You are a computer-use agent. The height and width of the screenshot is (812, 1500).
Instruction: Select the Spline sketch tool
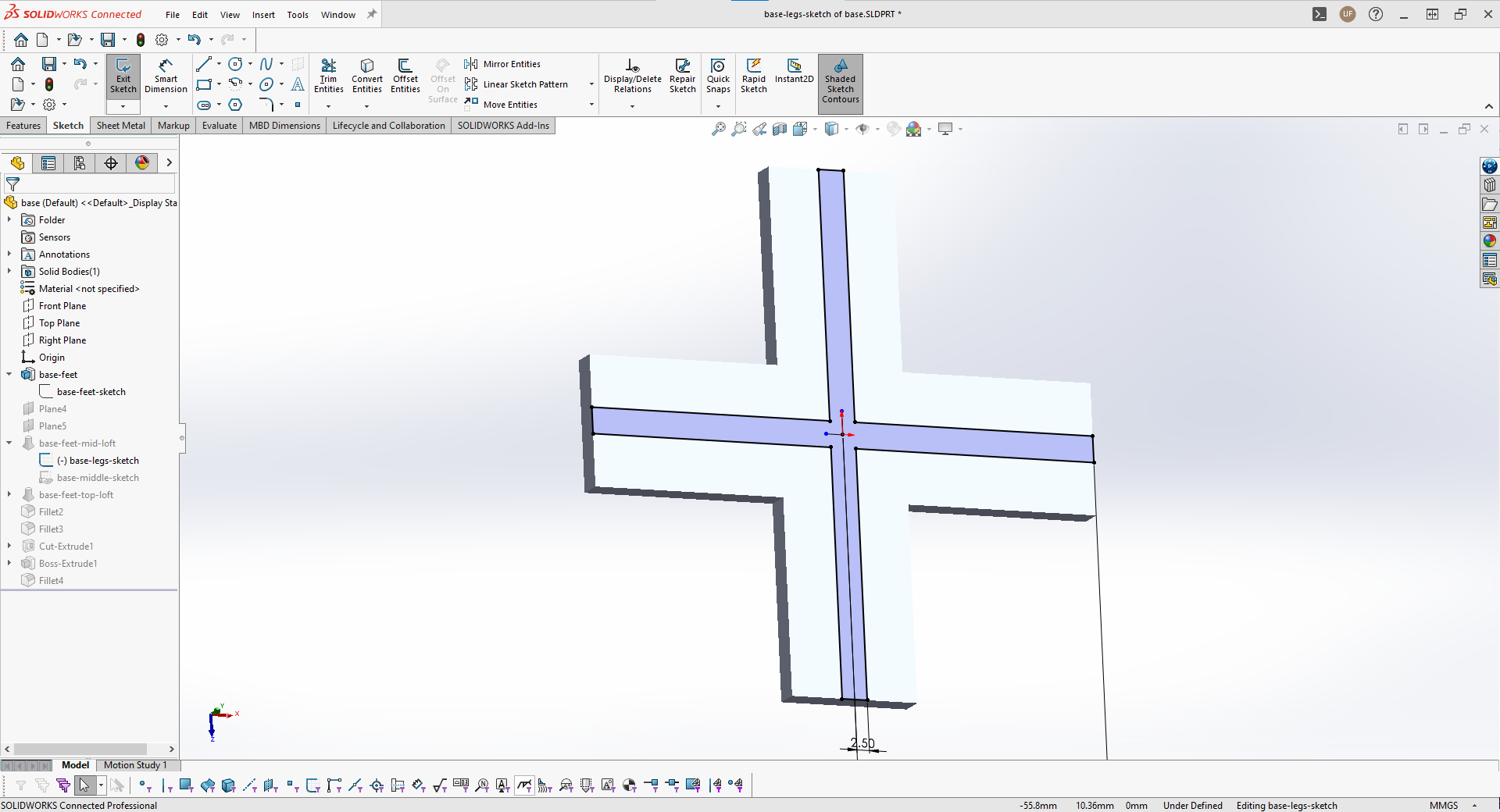[266, 64]
